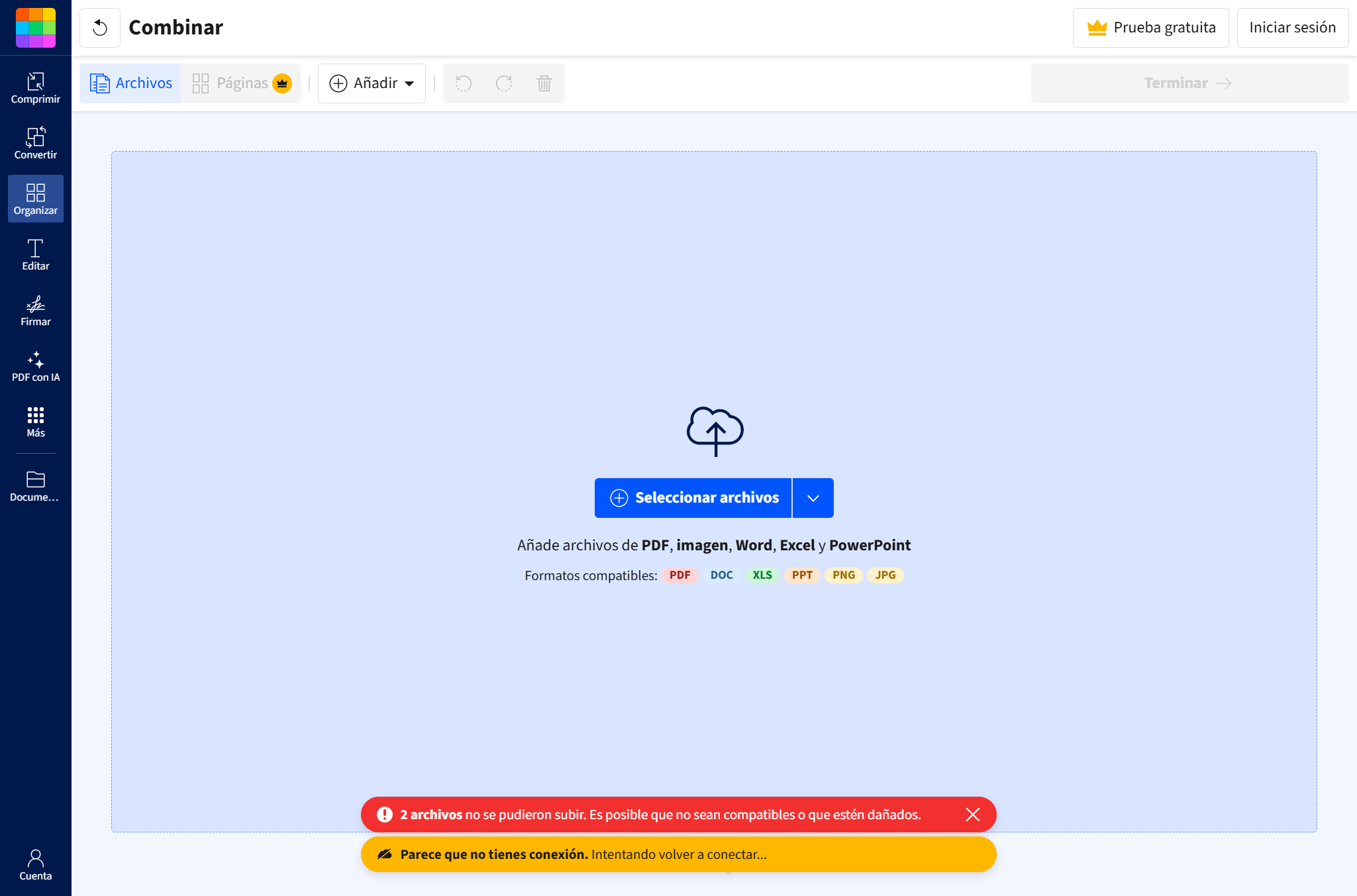Click the DOC format badge
Screen dimensions: 1357x896
pos(721,575)
